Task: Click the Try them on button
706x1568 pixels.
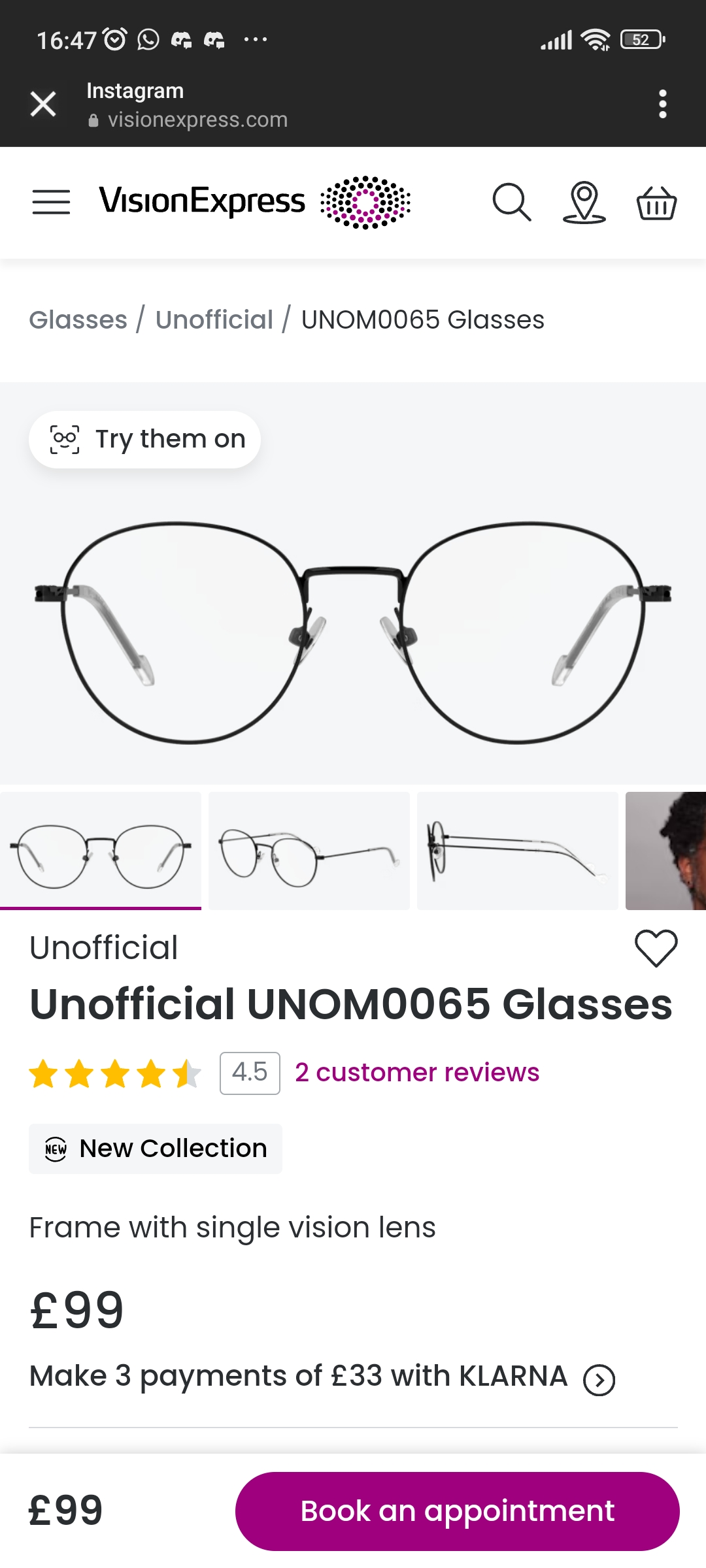Action: coord(144,440)
